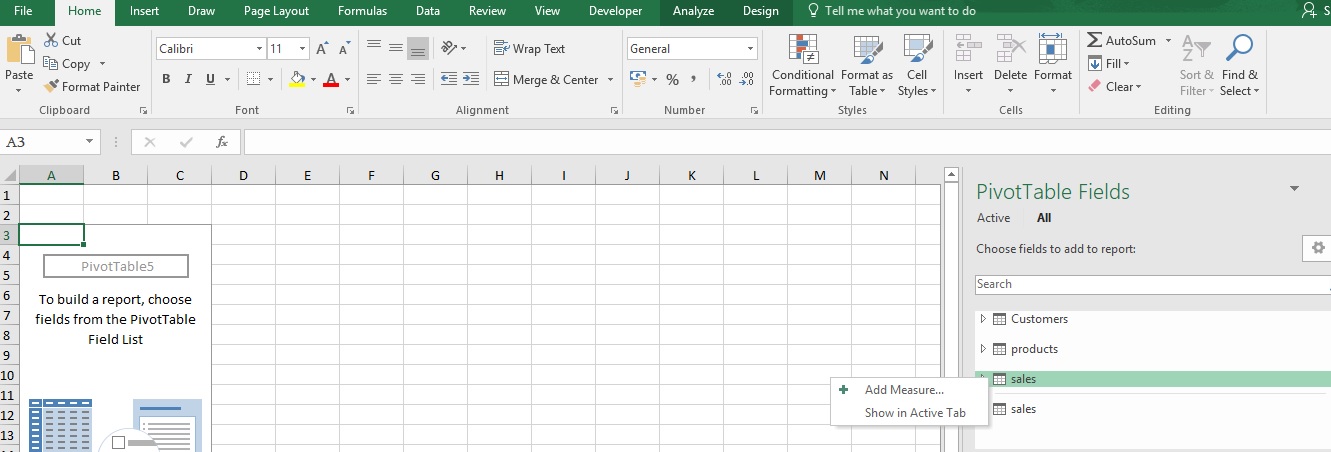Screen dimensions: 1331x452
Task: Click Bottom Align icon
Action: pyautogui.click(x=419, y=46)
